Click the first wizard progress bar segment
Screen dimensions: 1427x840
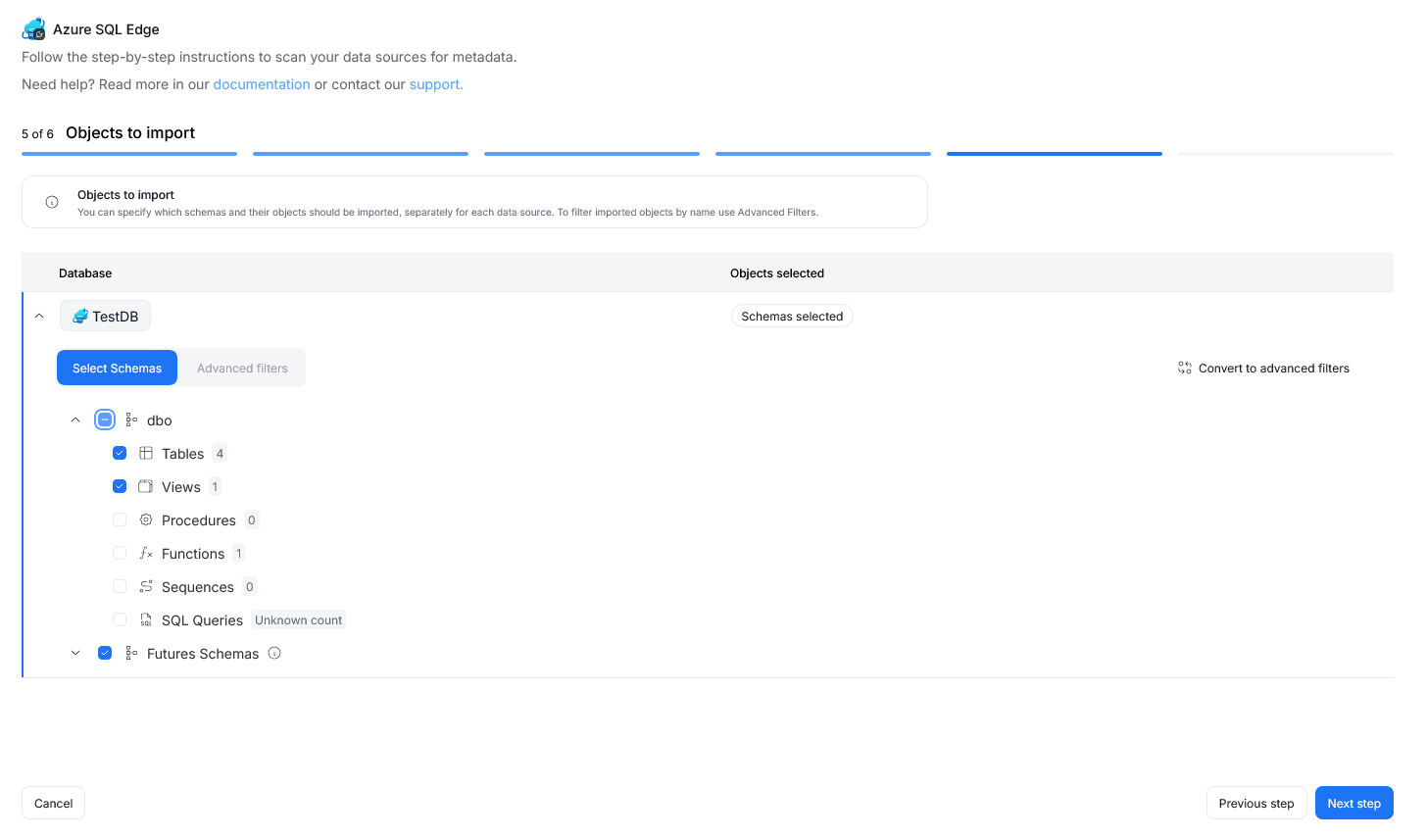pyautogui.click(x=129, y=154)
